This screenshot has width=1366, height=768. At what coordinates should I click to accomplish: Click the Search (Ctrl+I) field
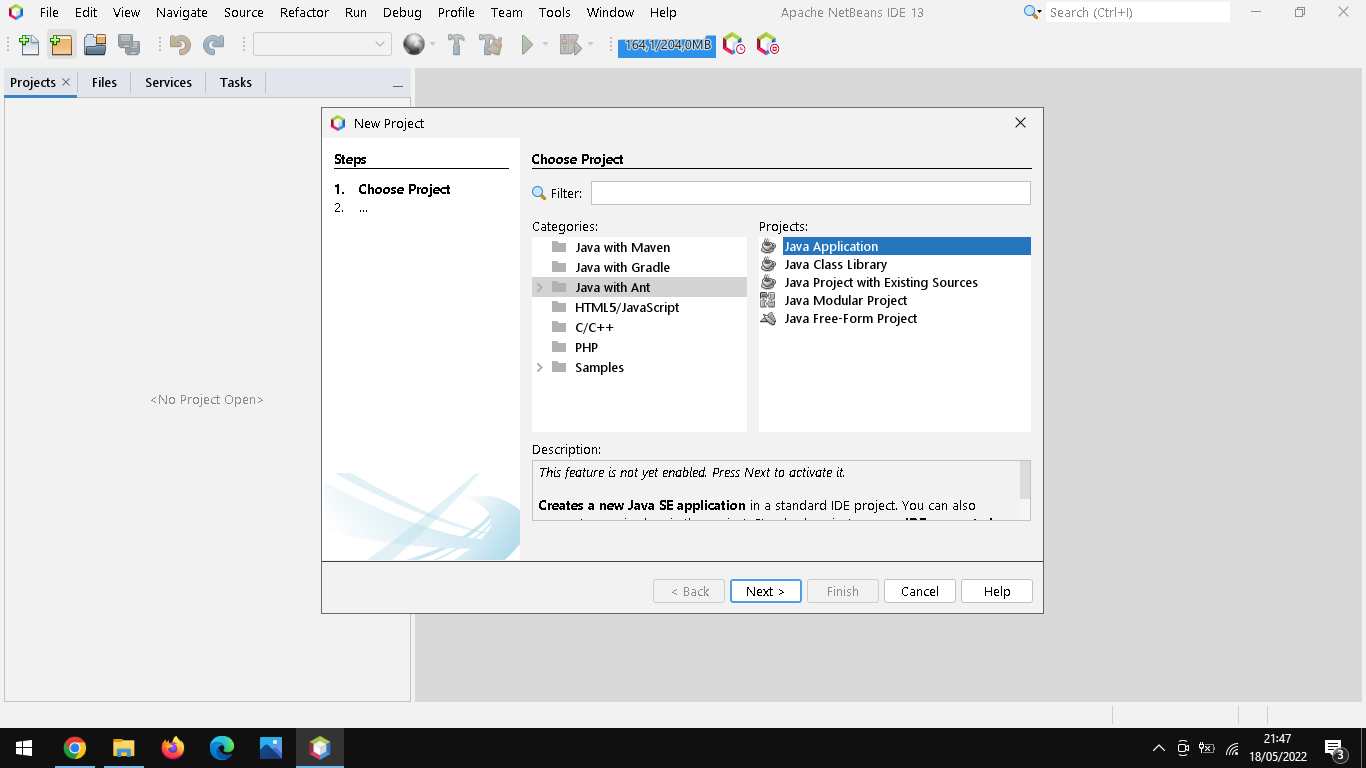click(1138, 12)
